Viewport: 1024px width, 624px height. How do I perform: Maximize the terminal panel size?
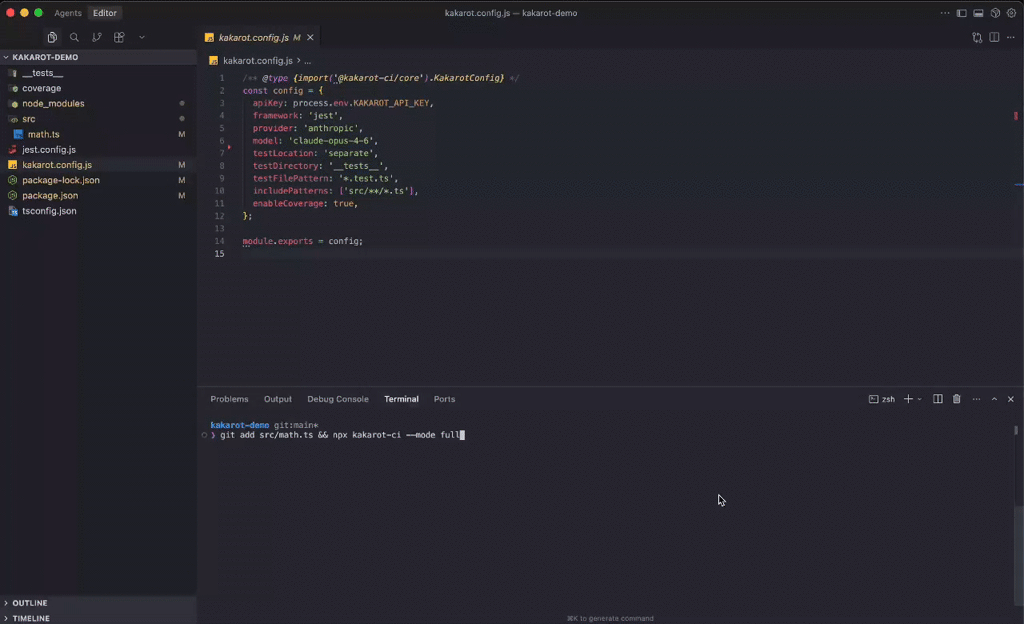[x=994, y=399]
